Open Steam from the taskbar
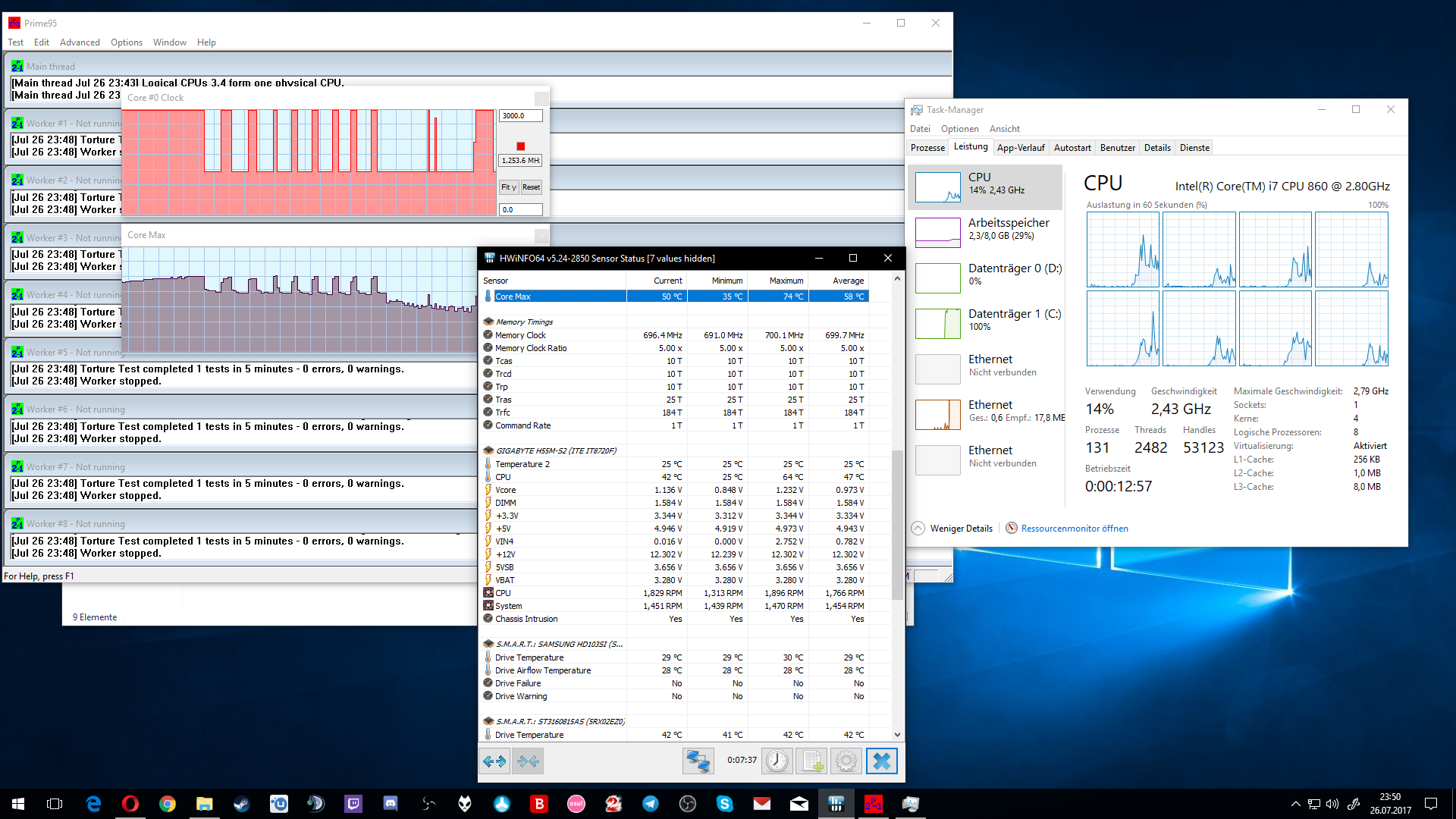The width and height of the screenshot is (1456, 819). [x=242, y=804]
